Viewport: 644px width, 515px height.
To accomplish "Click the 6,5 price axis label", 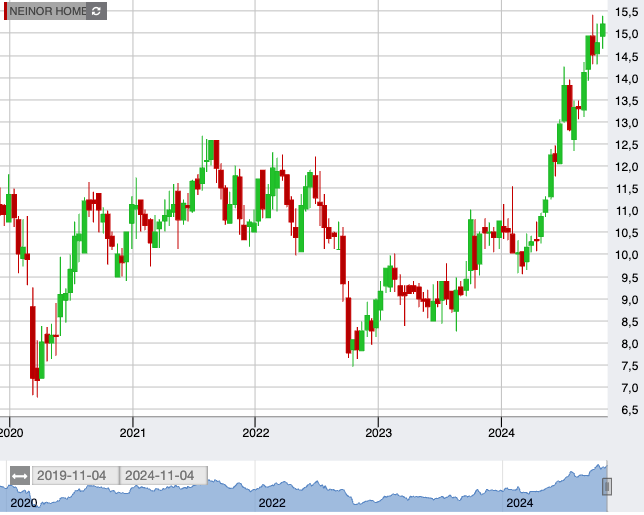I will [630, 410].
